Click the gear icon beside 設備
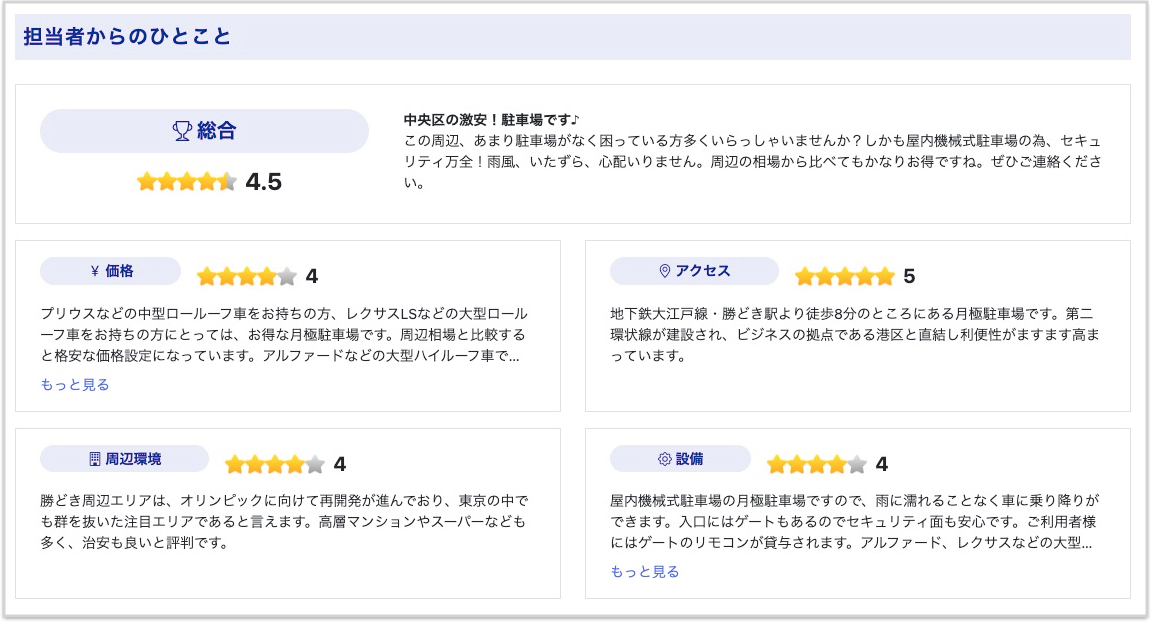 tap(664, 459)
